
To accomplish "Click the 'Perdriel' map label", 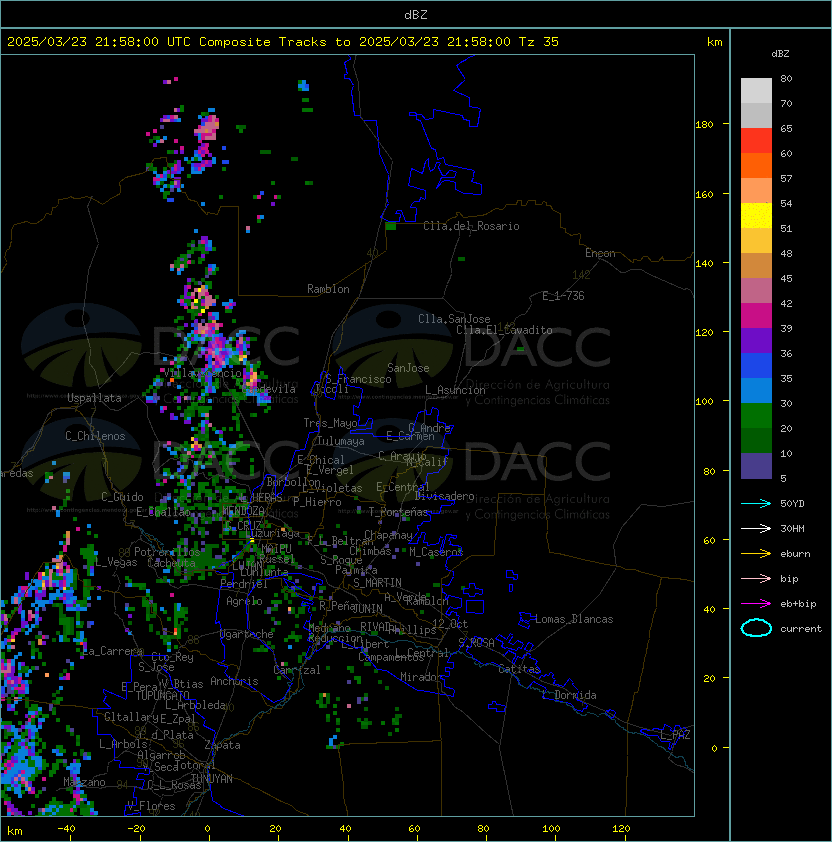I will (243, 584).
